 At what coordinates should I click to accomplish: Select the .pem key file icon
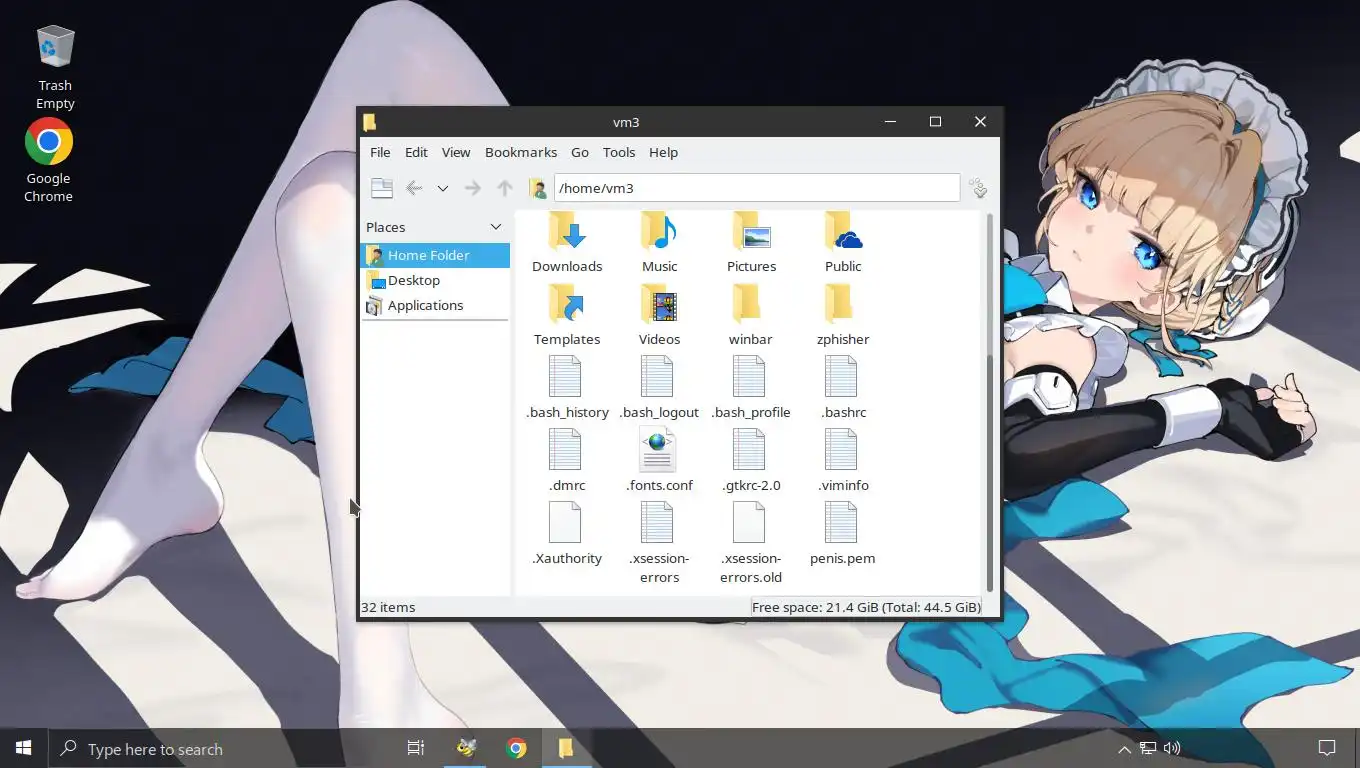[x=841, y=523]
